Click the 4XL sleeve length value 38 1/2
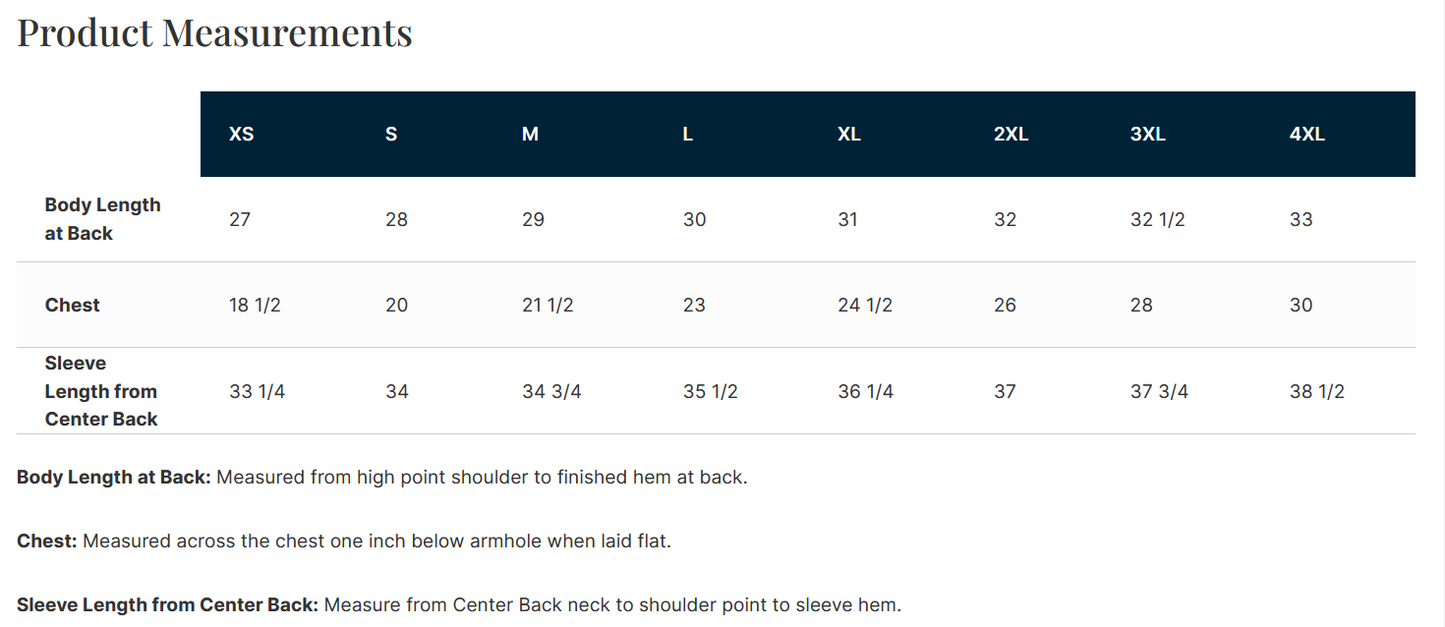Image resolution: width=1445 pixels, height=627 pixels. point(1317,391)
